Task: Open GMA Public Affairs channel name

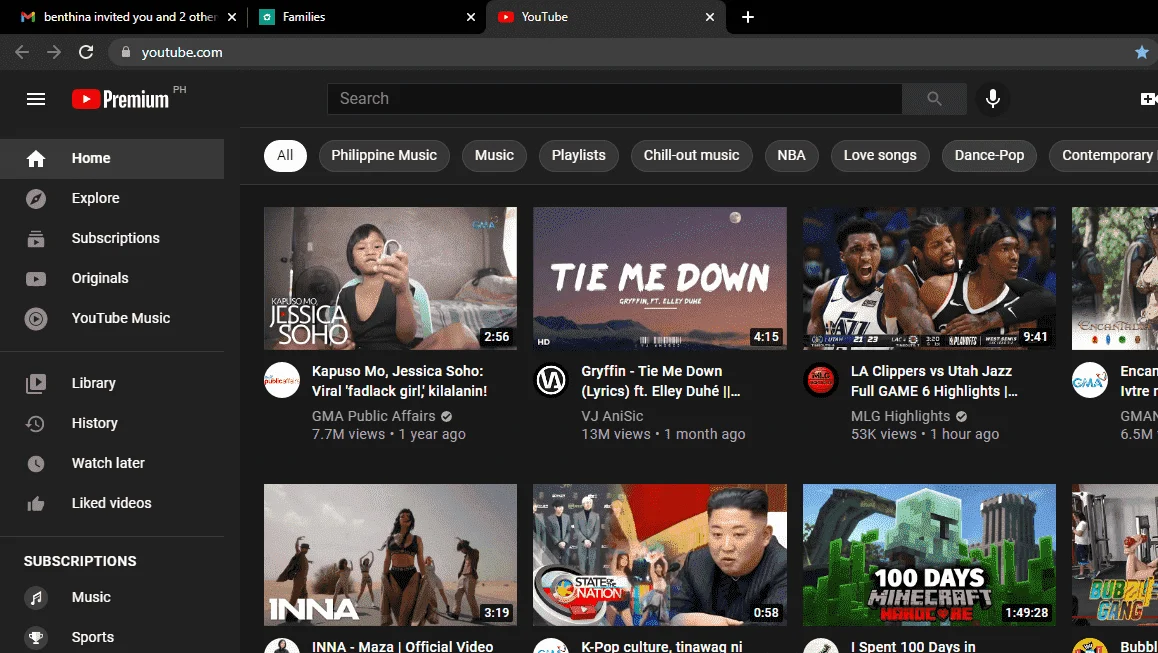Action: click(x=374, y=416)
